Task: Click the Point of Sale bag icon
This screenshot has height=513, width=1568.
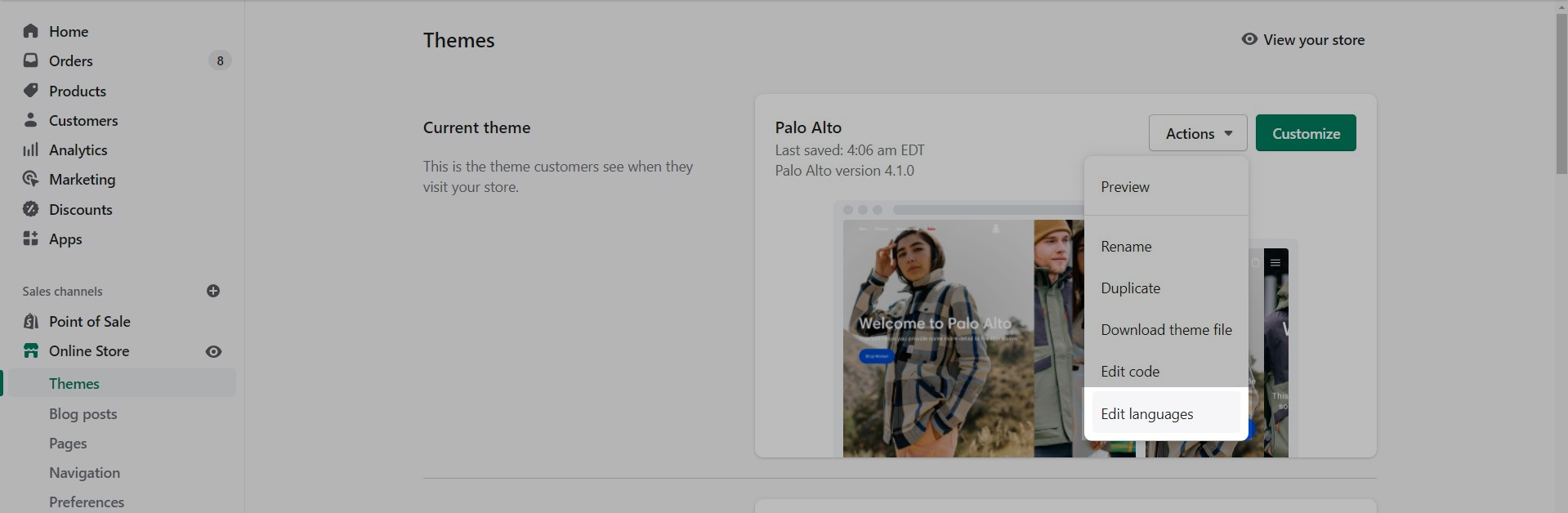Action: 31,321
